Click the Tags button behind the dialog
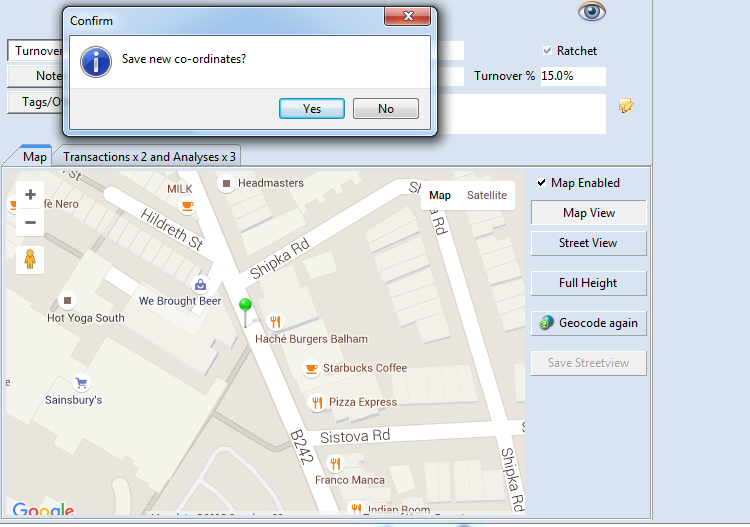This screenshot has height=527, width=750. pyautogui.click(x=35, y=102)
